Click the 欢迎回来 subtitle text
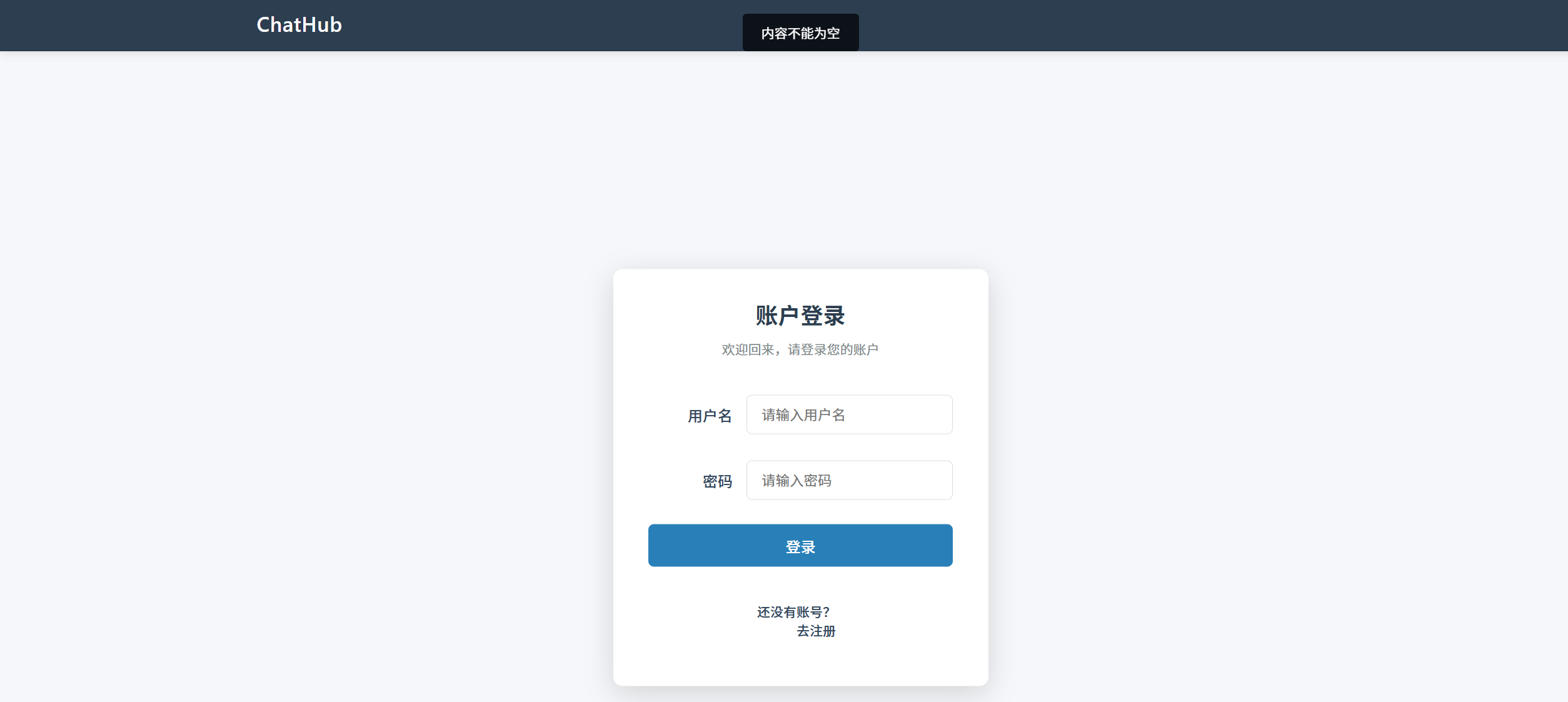The height and width of the screenshot is (702, 1568). 800,349
